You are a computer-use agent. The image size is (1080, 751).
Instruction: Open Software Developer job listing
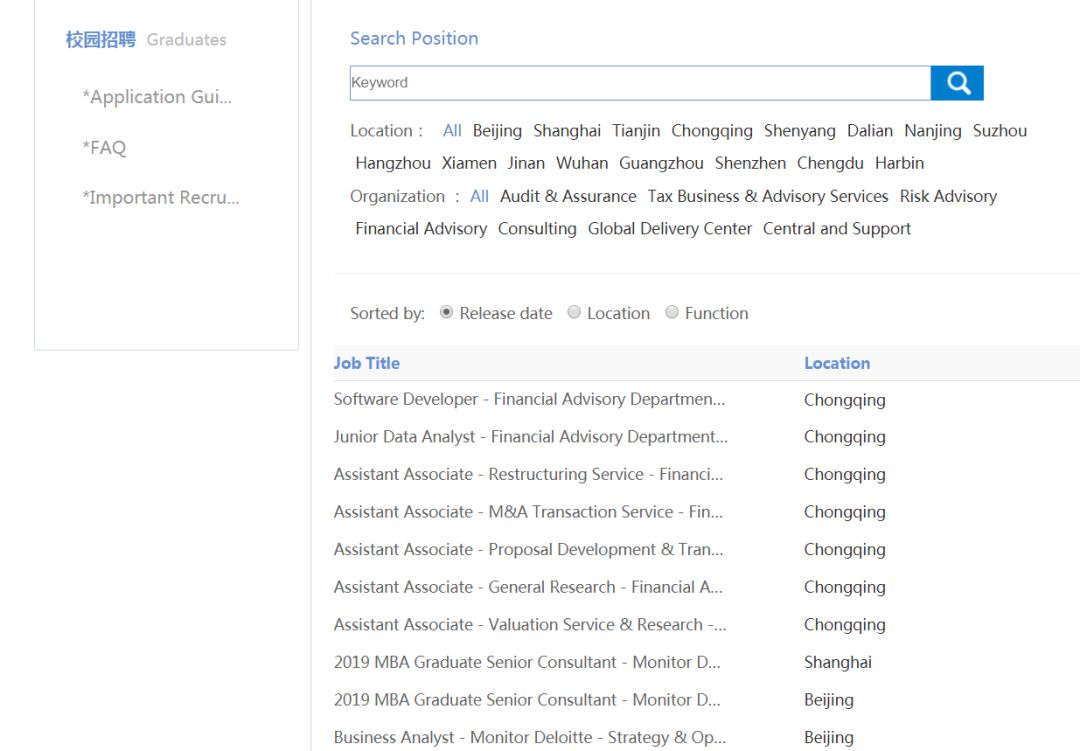[529, 399]
